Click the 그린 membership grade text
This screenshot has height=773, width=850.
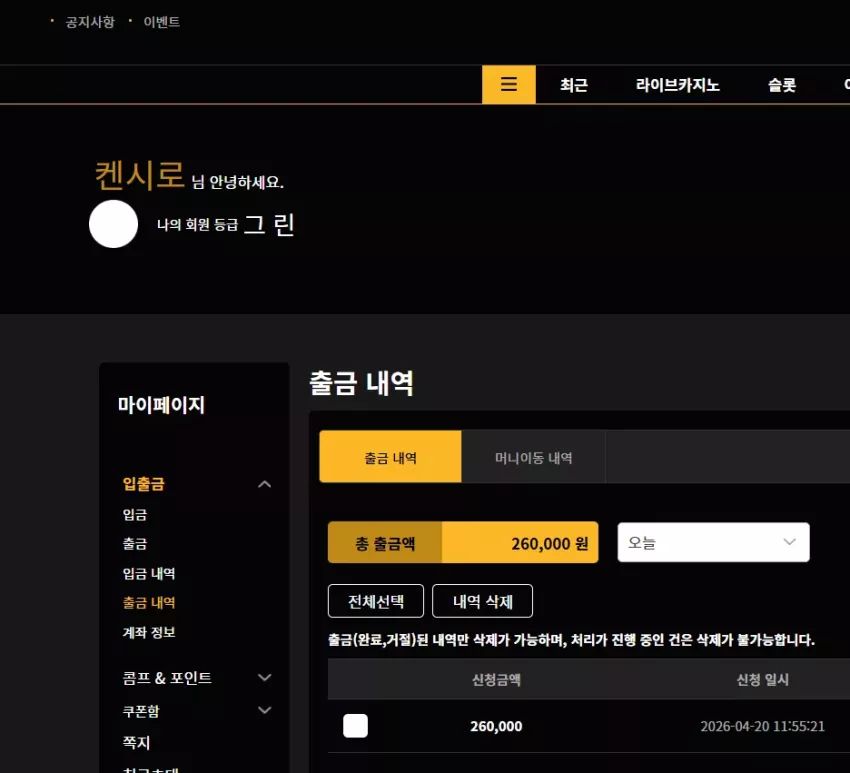point(269,224)
